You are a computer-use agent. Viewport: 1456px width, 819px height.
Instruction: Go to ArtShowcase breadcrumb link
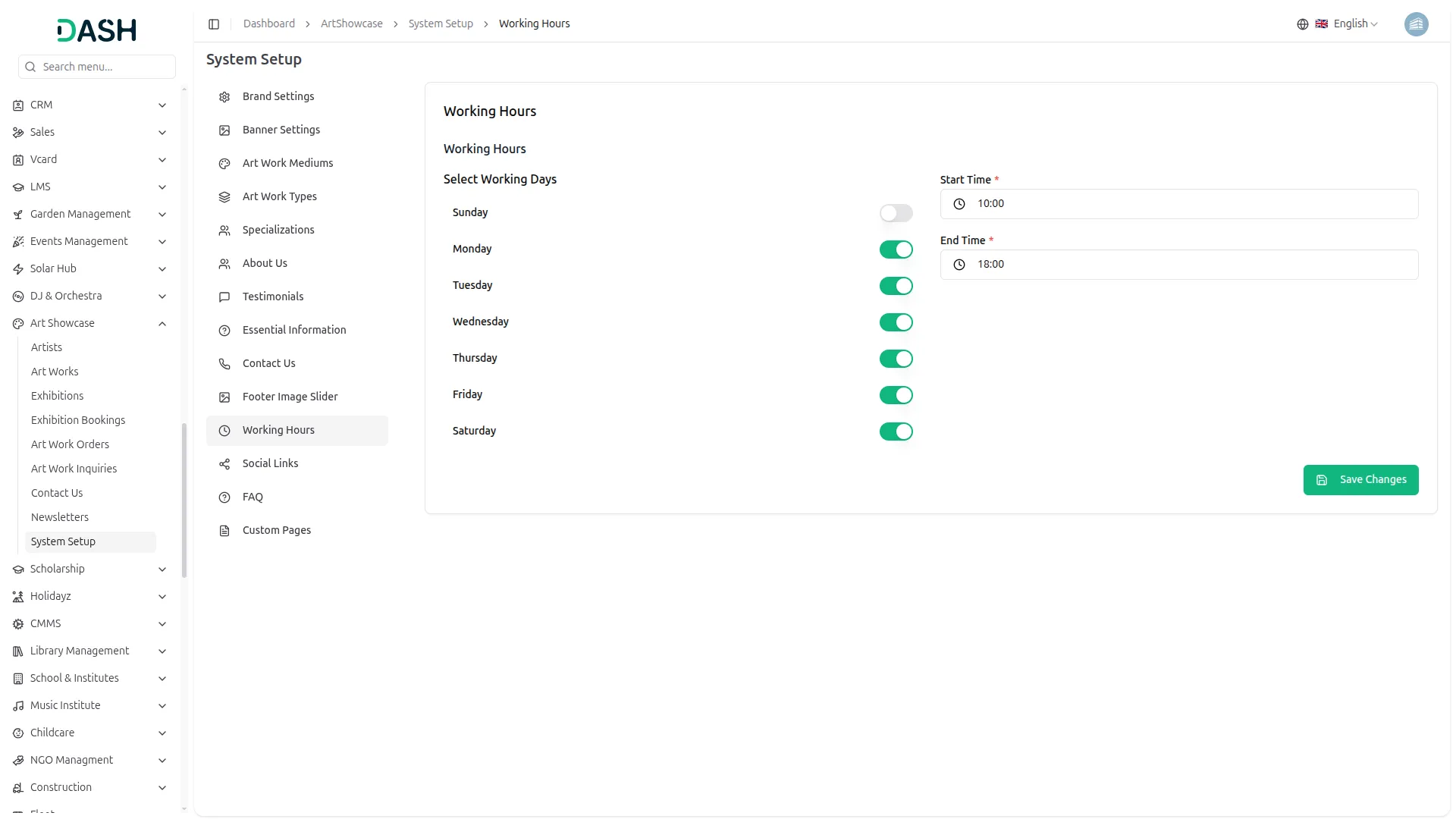coord(351,24)
